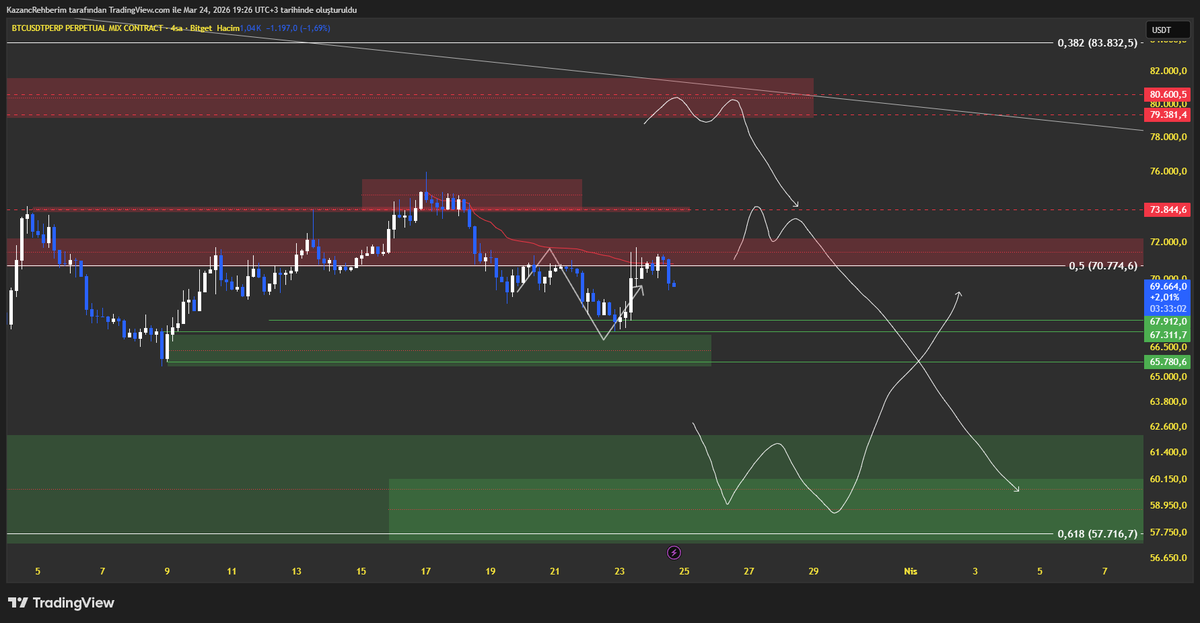This screenshot has width=1200, height=623.
Task: Click the current price label 69.664,0
Action: coord(1168,286)
